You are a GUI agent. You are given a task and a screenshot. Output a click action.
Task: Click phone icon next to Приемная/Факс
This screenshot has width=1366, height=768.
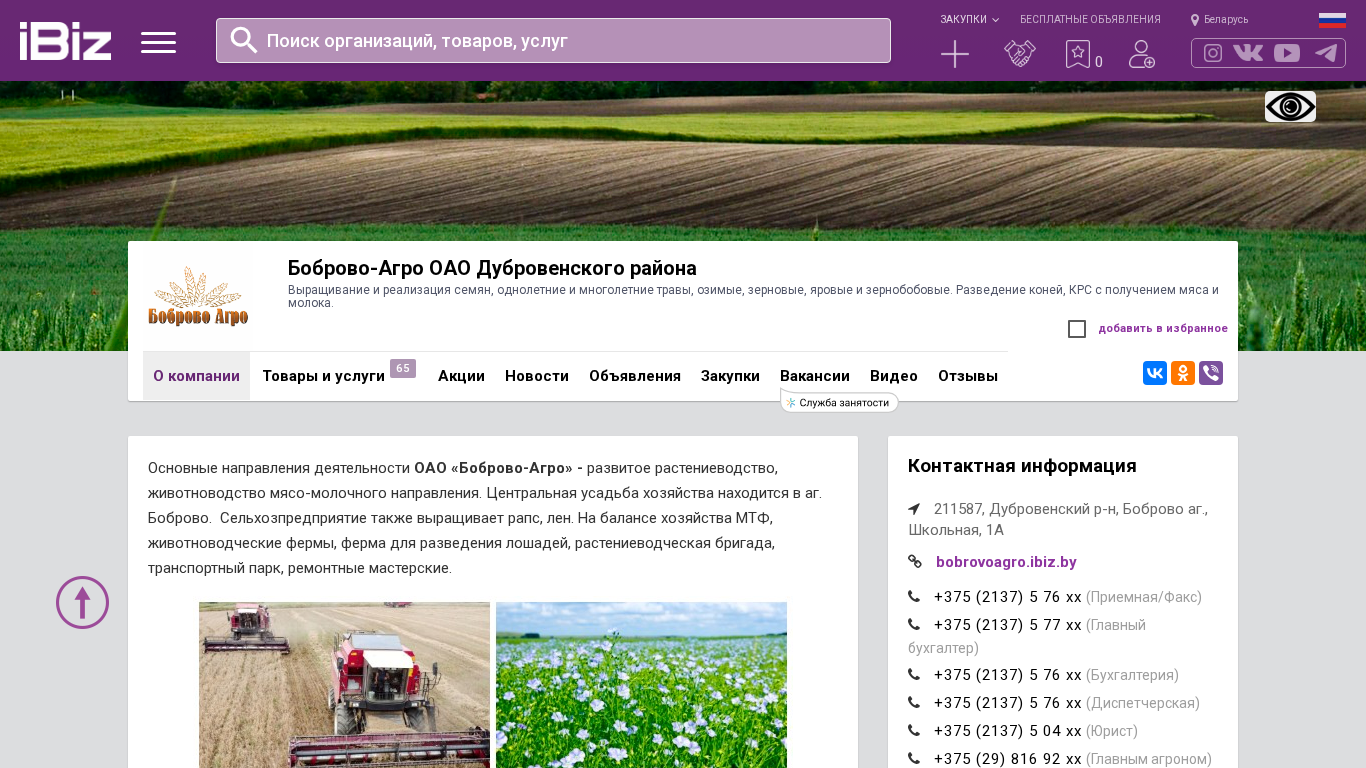[914, 597]
